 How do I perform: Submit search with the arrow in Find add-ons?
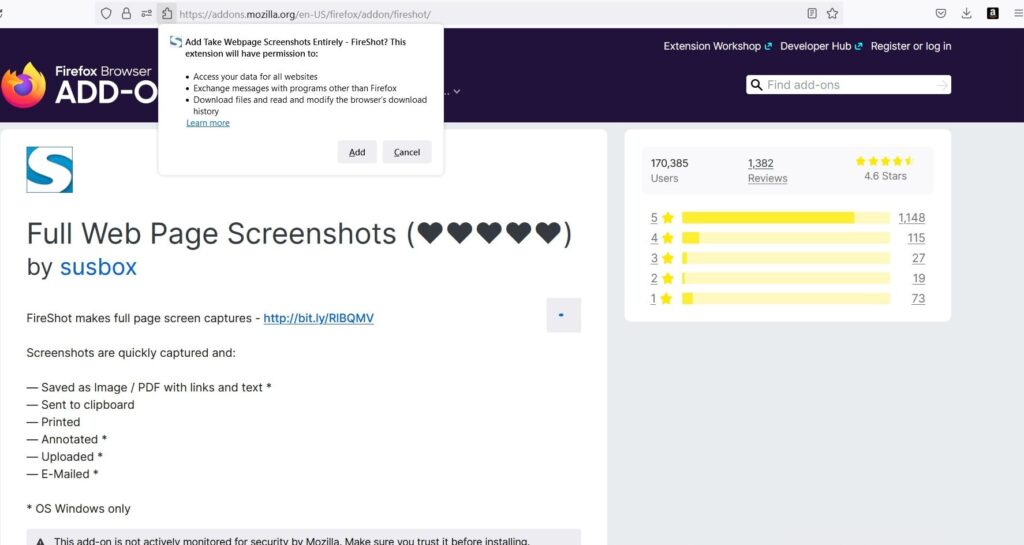942,85
